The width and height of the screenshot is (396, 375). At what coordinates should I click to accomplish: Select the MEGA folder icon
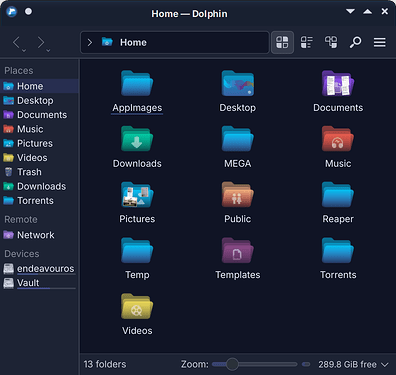237,139
